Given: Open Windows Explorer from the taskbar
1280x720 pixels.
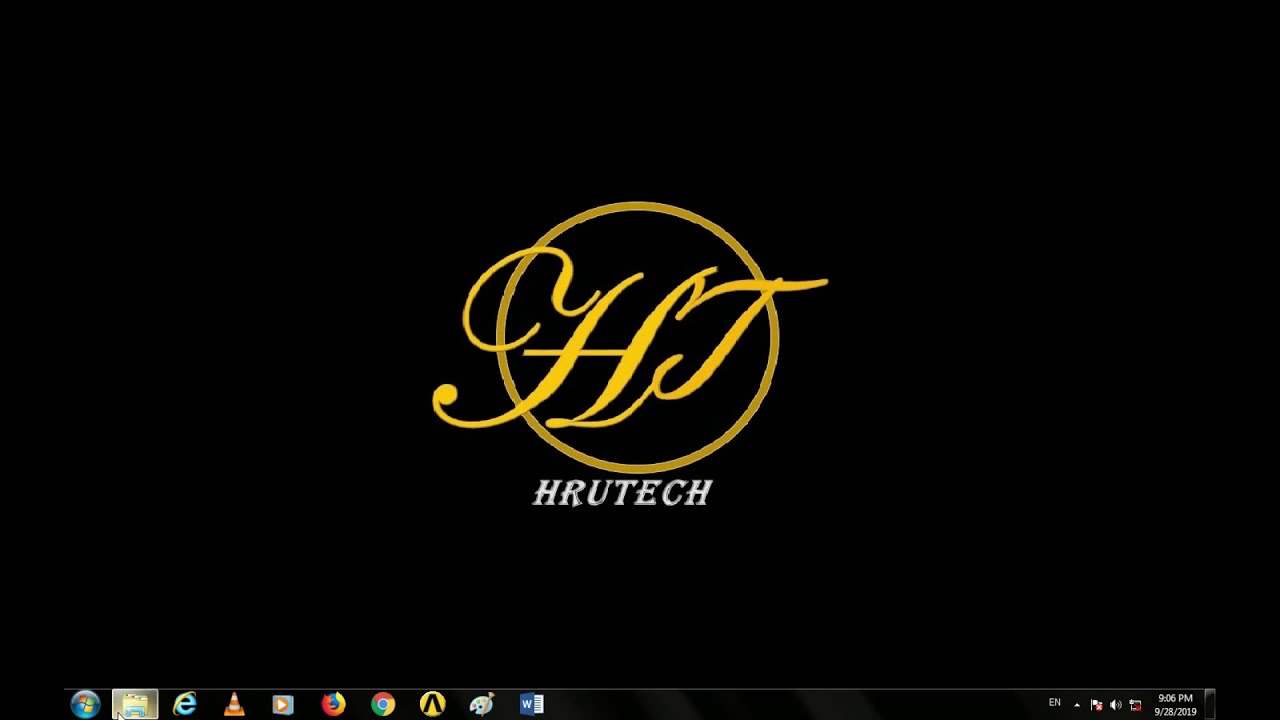Looking at the screenshot, I should click(x=135, y=705).
